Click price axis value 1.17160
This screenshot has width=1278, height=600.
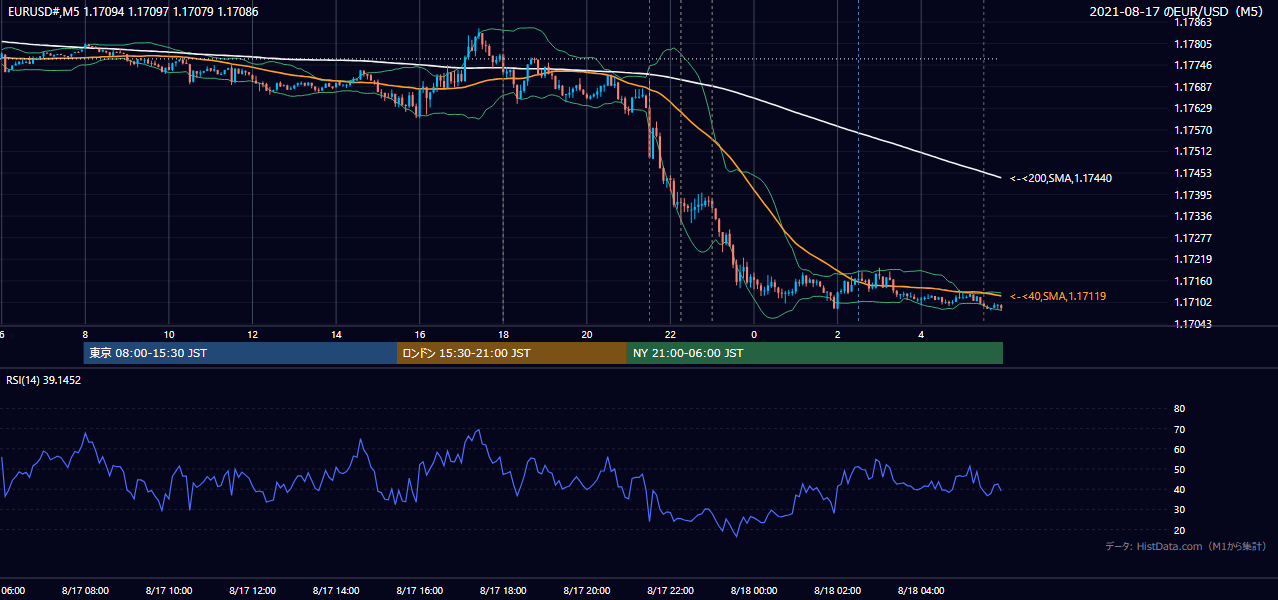[1192, 281]
